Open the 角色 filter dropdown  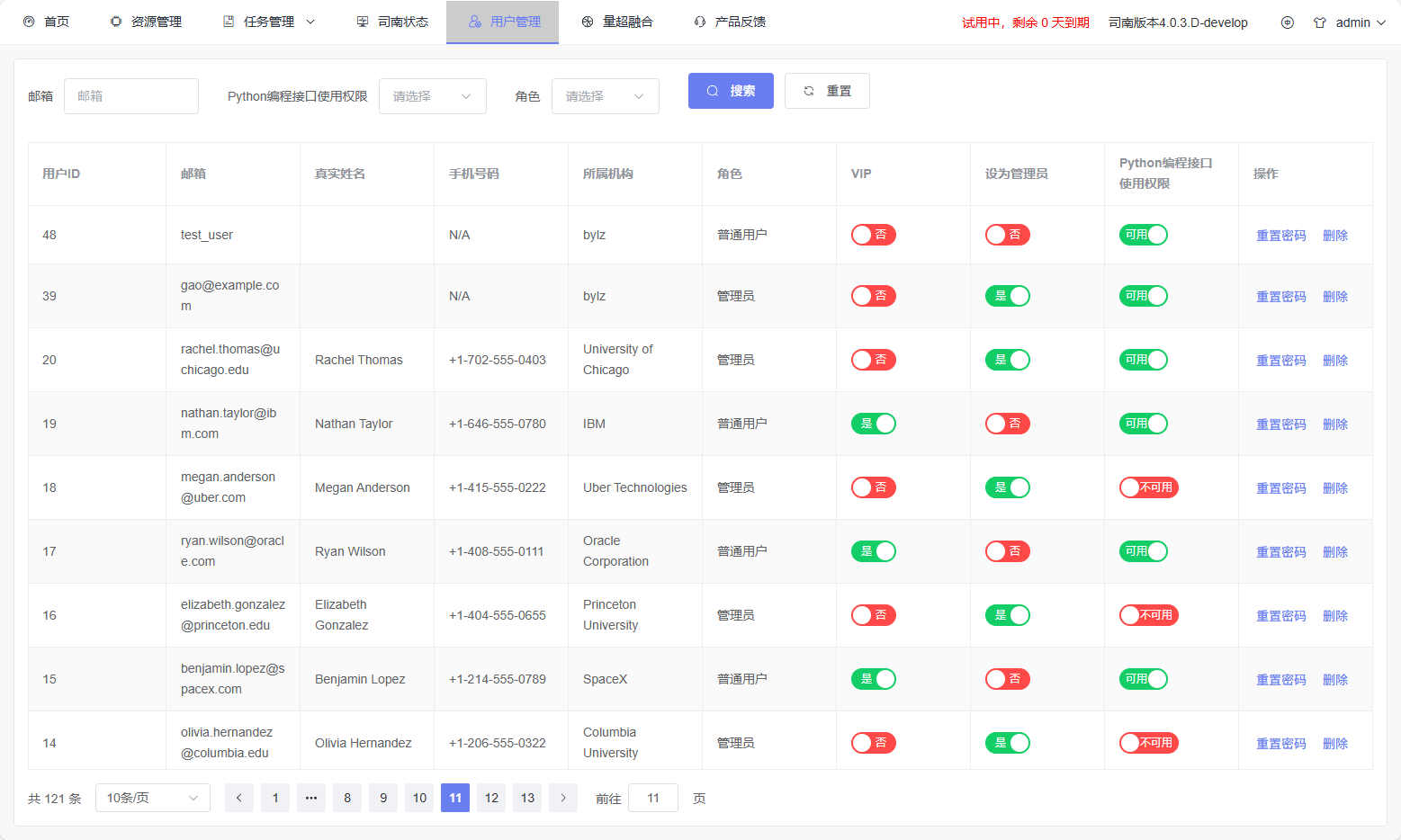coord(605,96)
